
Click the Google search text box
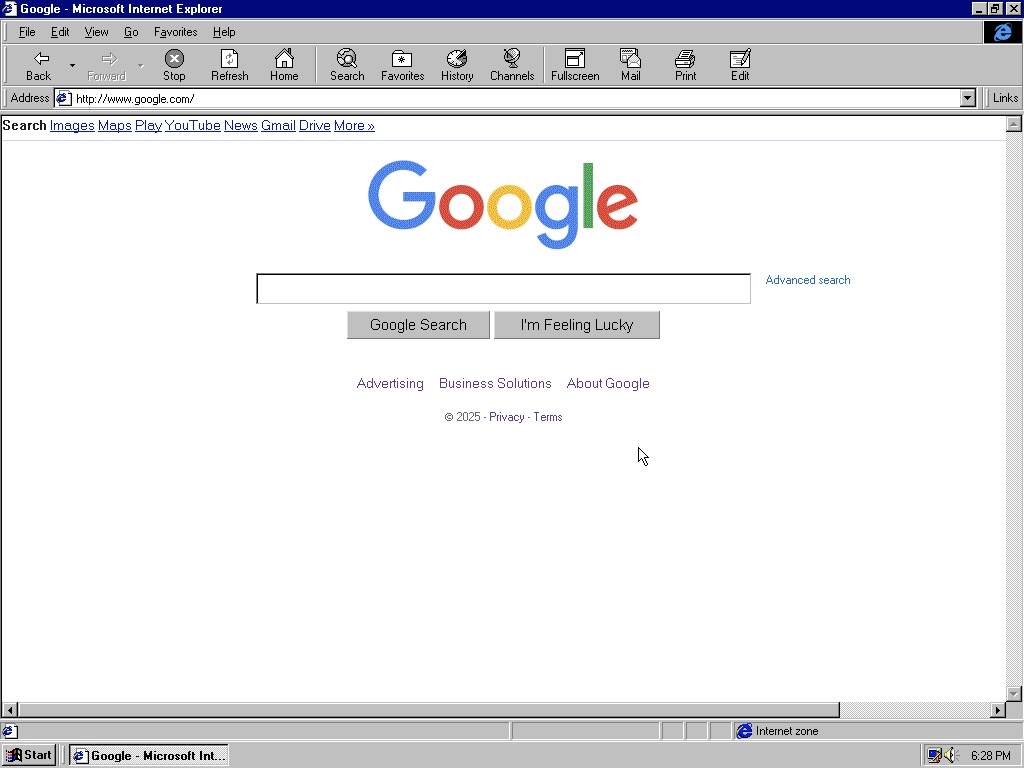(x=504, y=289)
